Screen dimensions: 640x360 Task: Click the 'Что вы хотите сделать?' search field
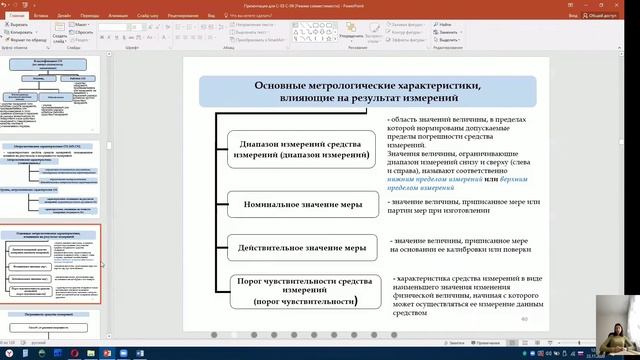(x=248, y=16)
